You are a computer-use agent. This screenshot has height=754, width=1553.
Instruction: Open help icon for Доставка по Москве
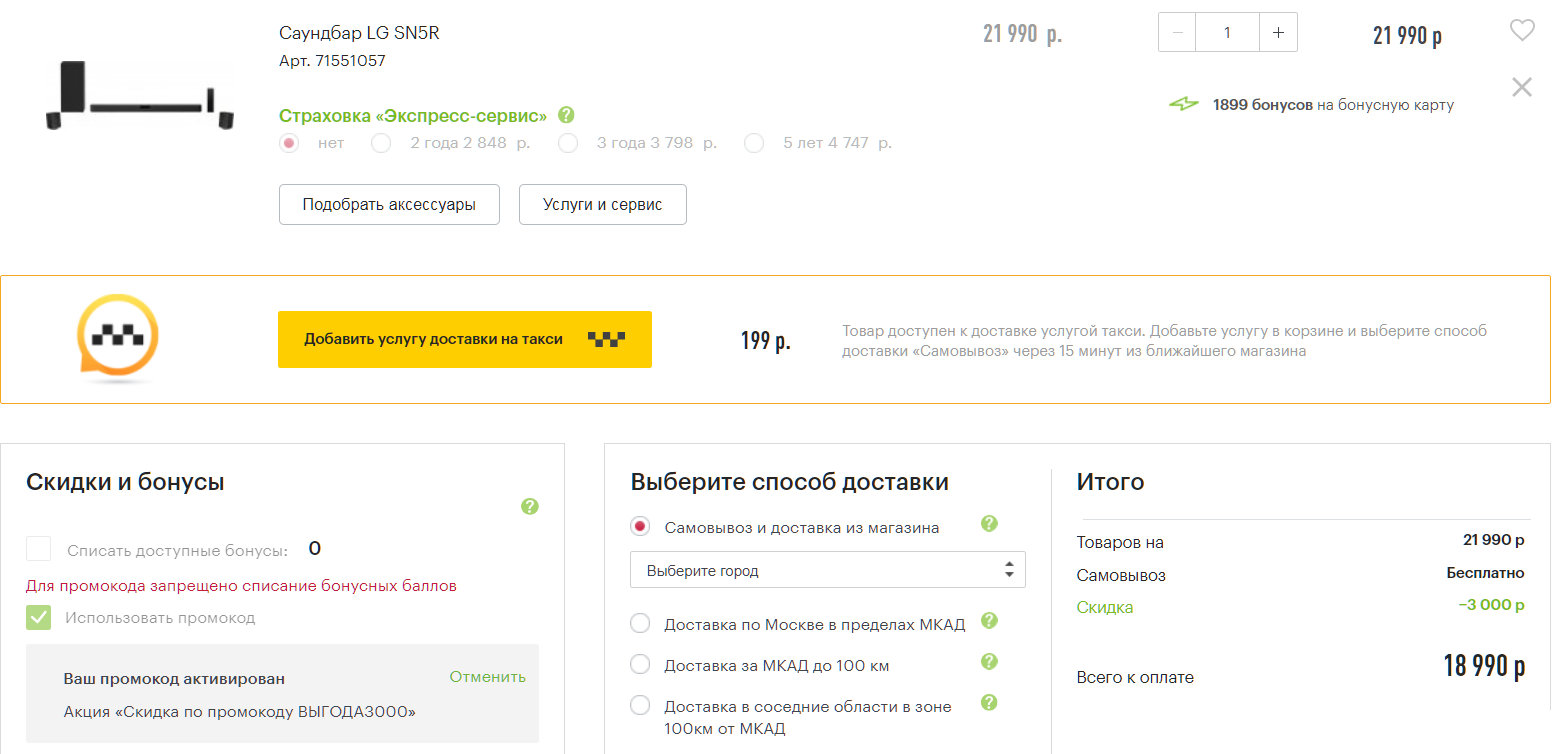[989, 621]
